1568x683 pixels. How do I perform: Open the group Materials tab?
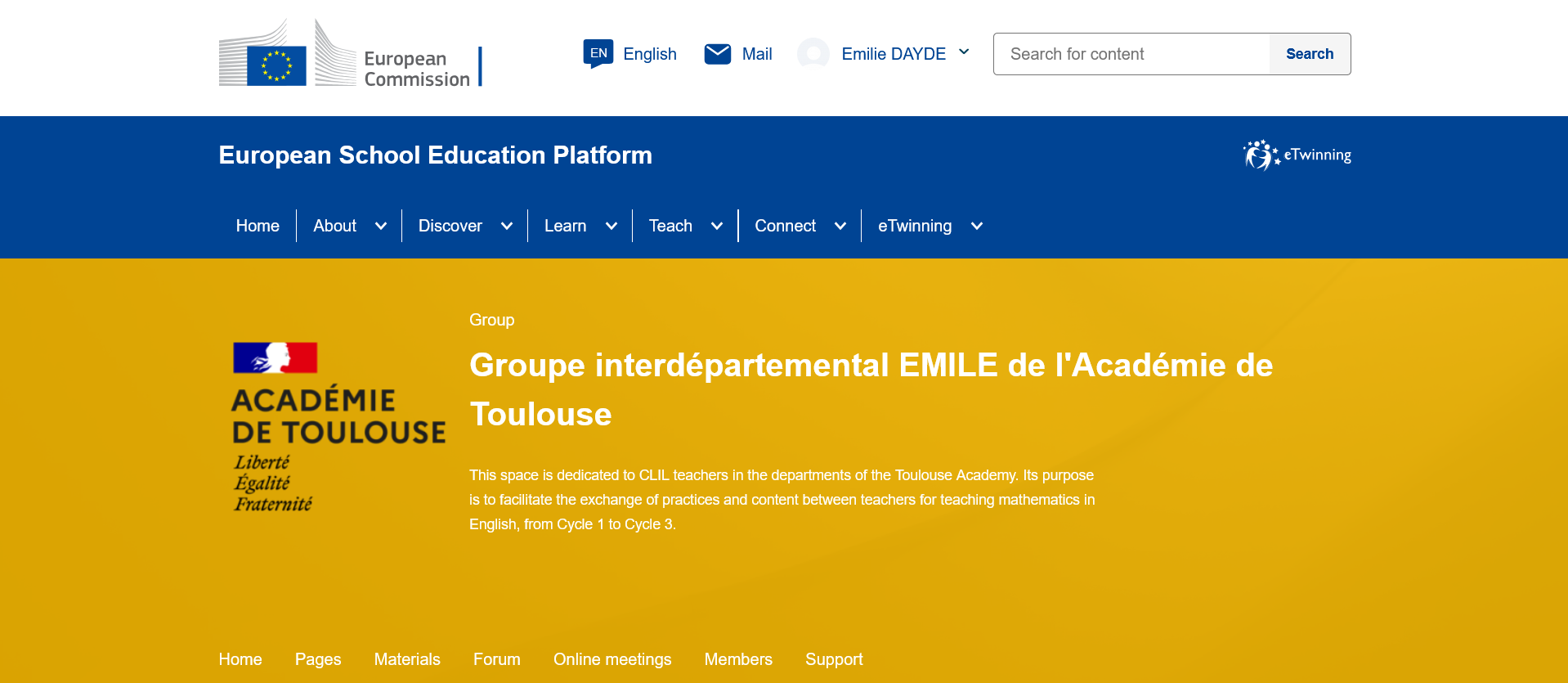407,659
